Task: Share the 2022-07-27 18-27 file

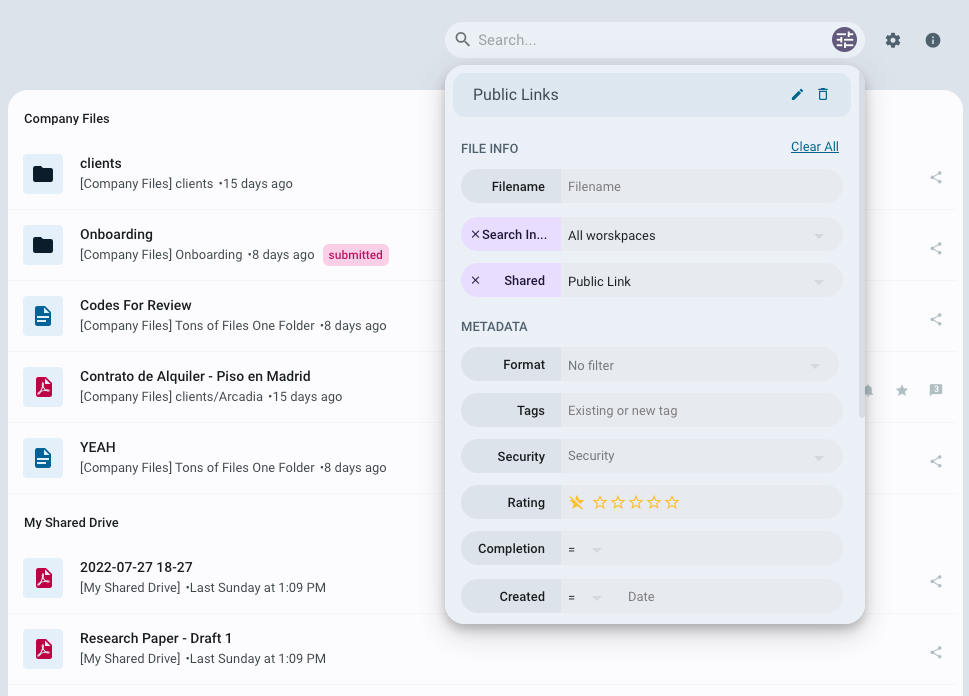Action: pyautogui.click(x=936, y=581)
